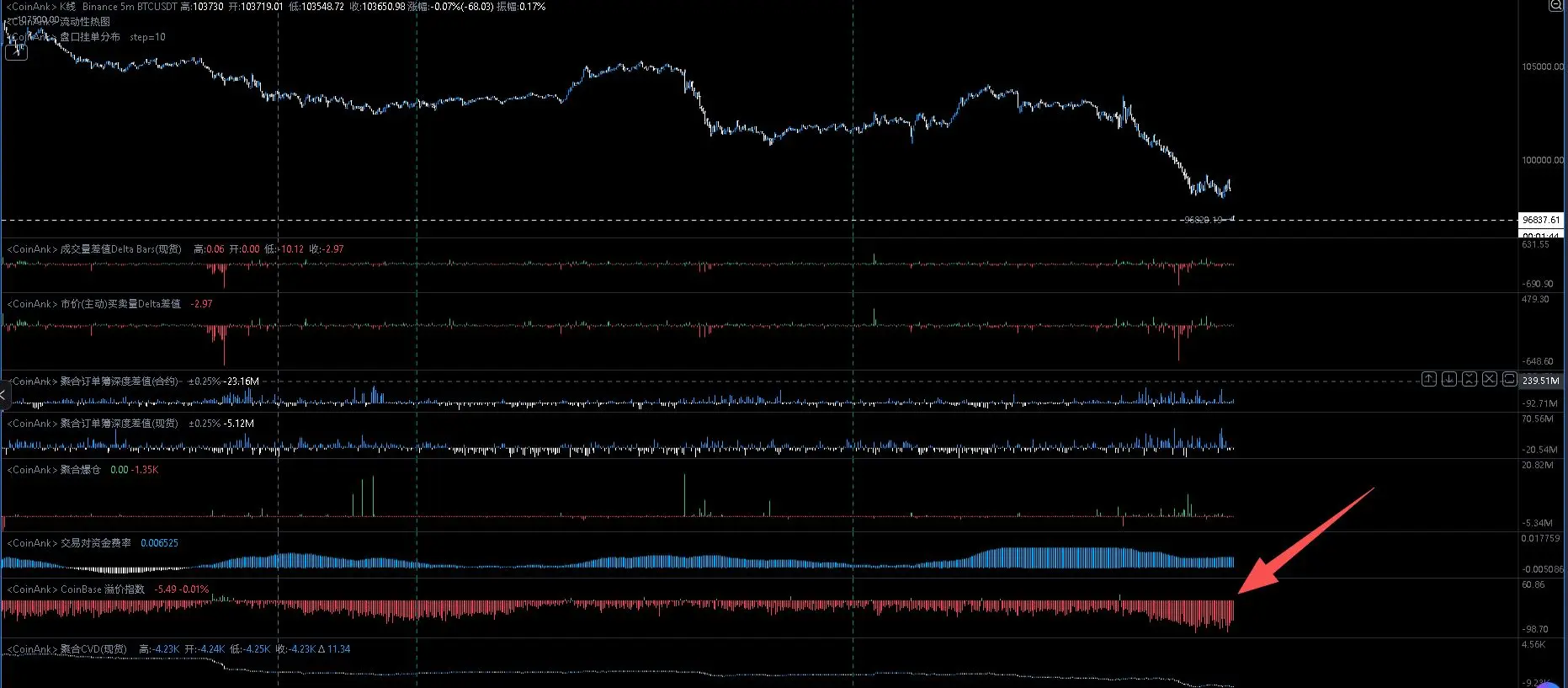Click the 105000.00 price axis label
1568x688 pixels.
[x=1543, y=67]
